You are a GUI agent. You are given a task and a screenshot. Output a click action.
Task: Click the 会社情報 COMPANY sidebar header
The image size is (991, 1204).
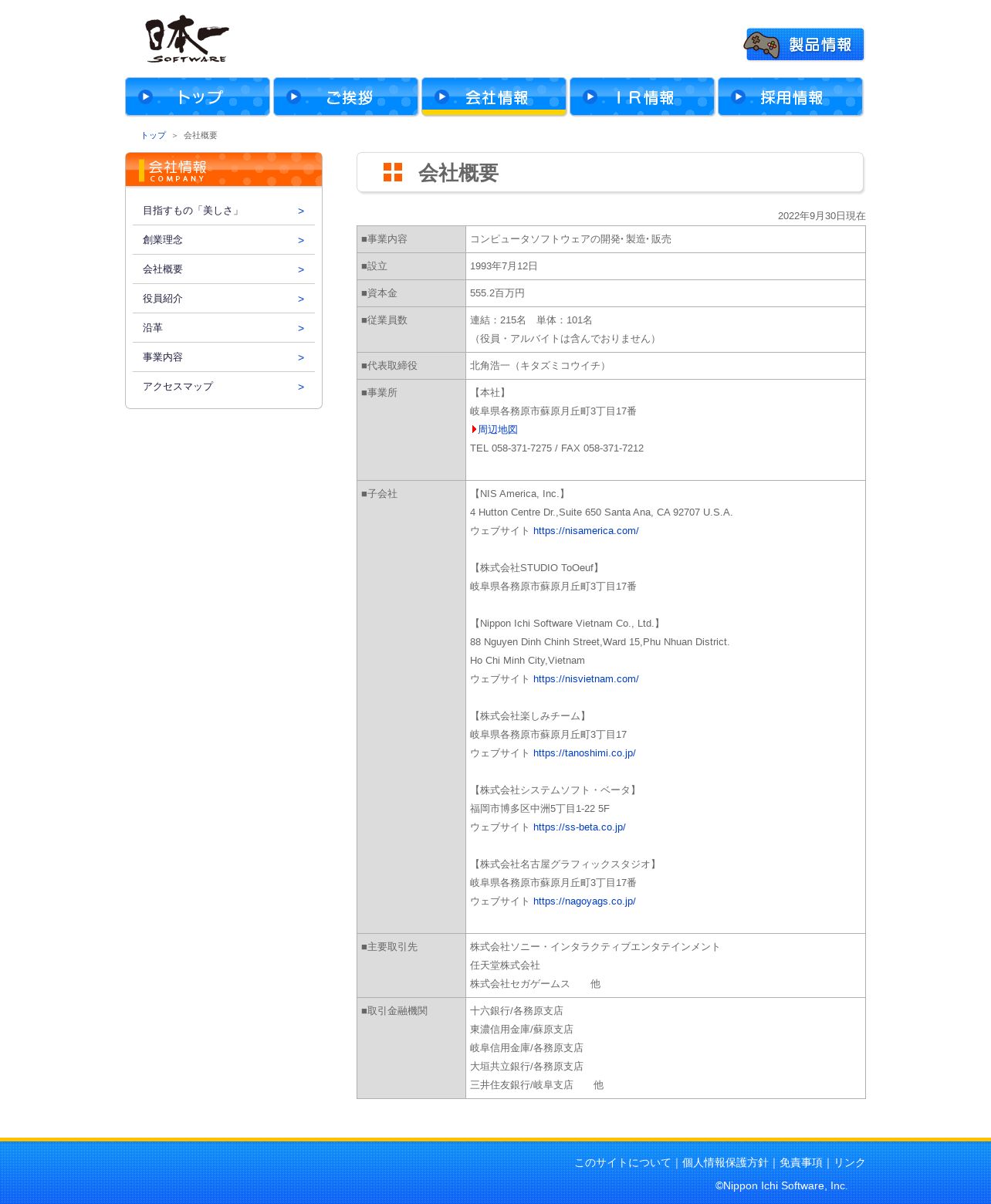point(224,170)
